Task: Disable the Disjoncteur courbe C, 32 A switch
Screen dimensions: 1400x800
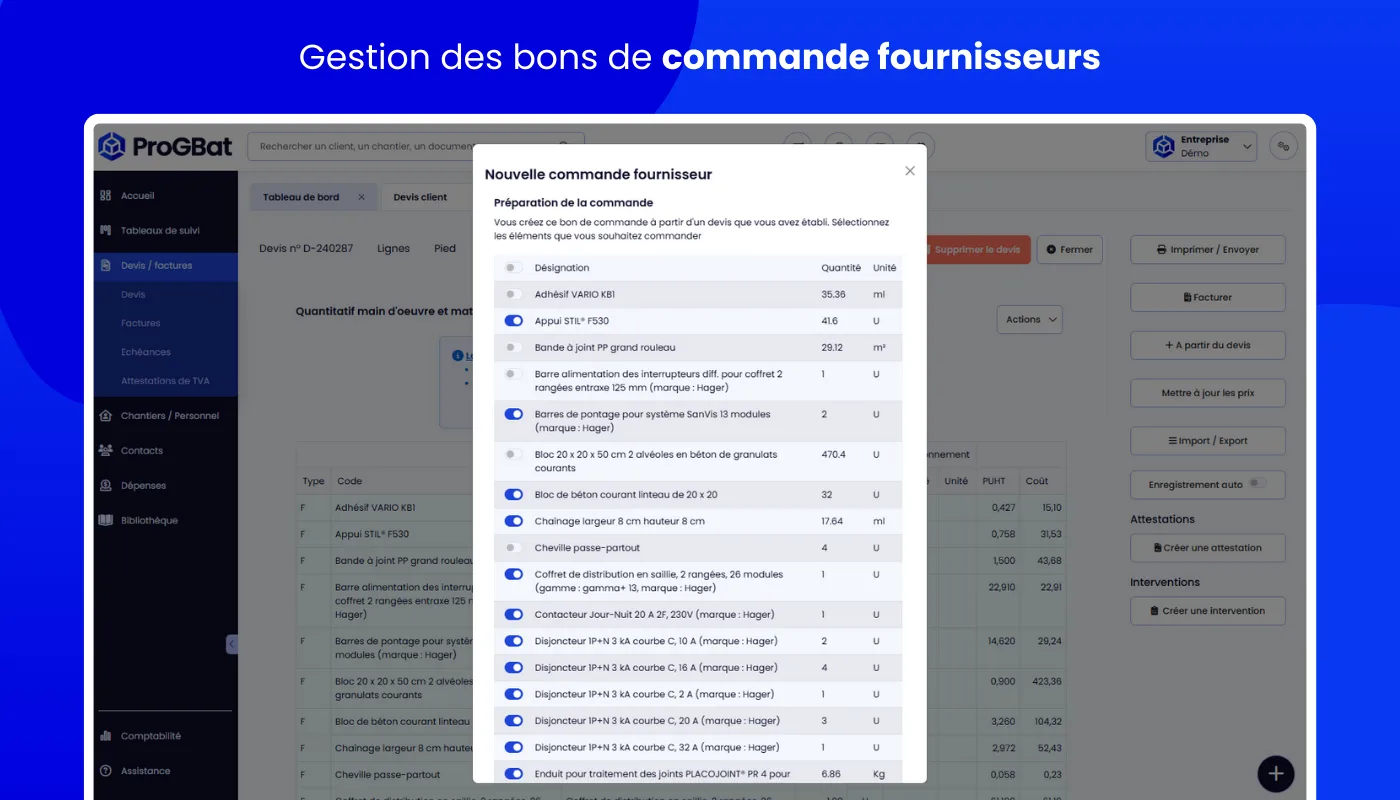Action: click(x=514, y=747)
